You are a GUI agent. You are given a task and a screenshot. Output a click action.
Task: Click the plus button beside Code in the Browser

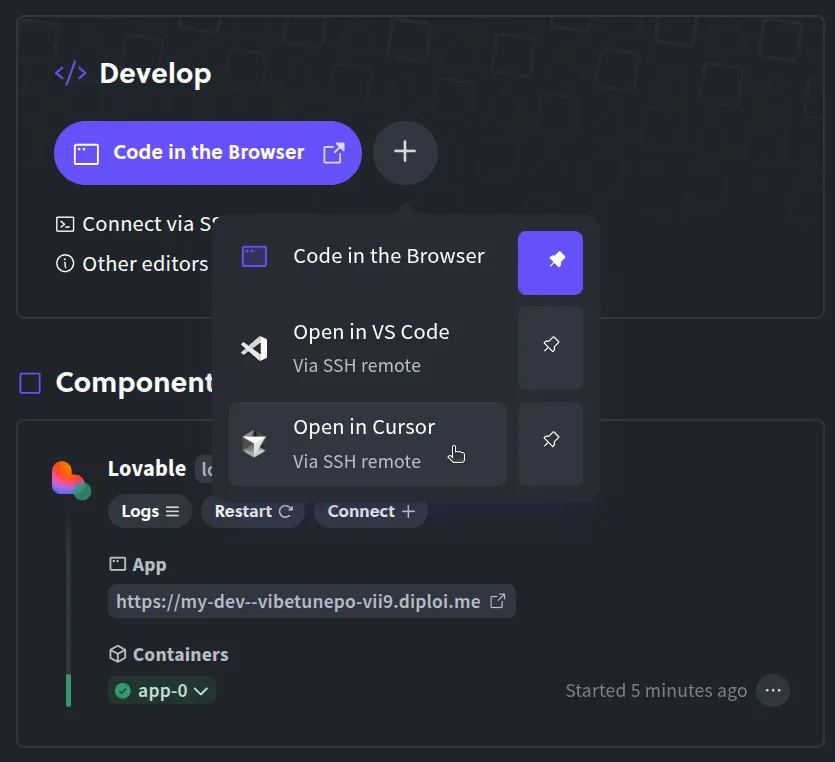405,152
